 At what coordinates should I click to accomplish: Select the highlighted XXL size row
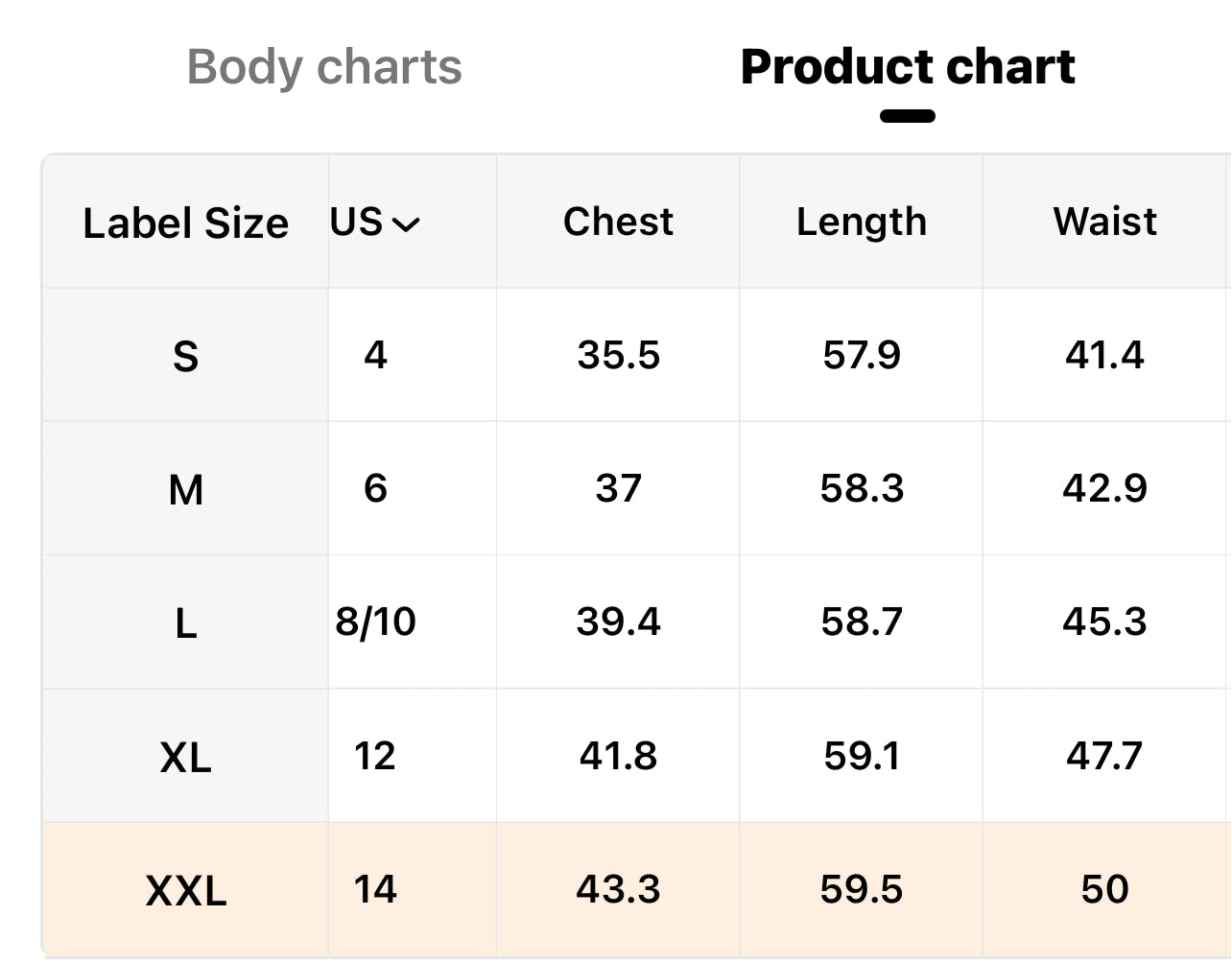tap(185, 890)
